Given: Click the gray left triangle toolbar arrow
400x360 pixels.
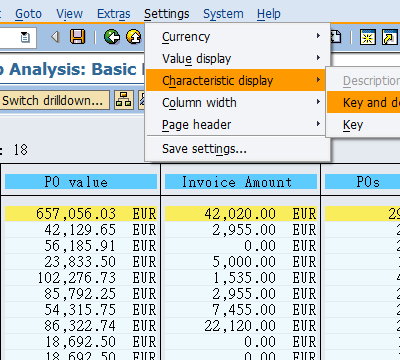Looking at the screenshot, I should 55,37.
